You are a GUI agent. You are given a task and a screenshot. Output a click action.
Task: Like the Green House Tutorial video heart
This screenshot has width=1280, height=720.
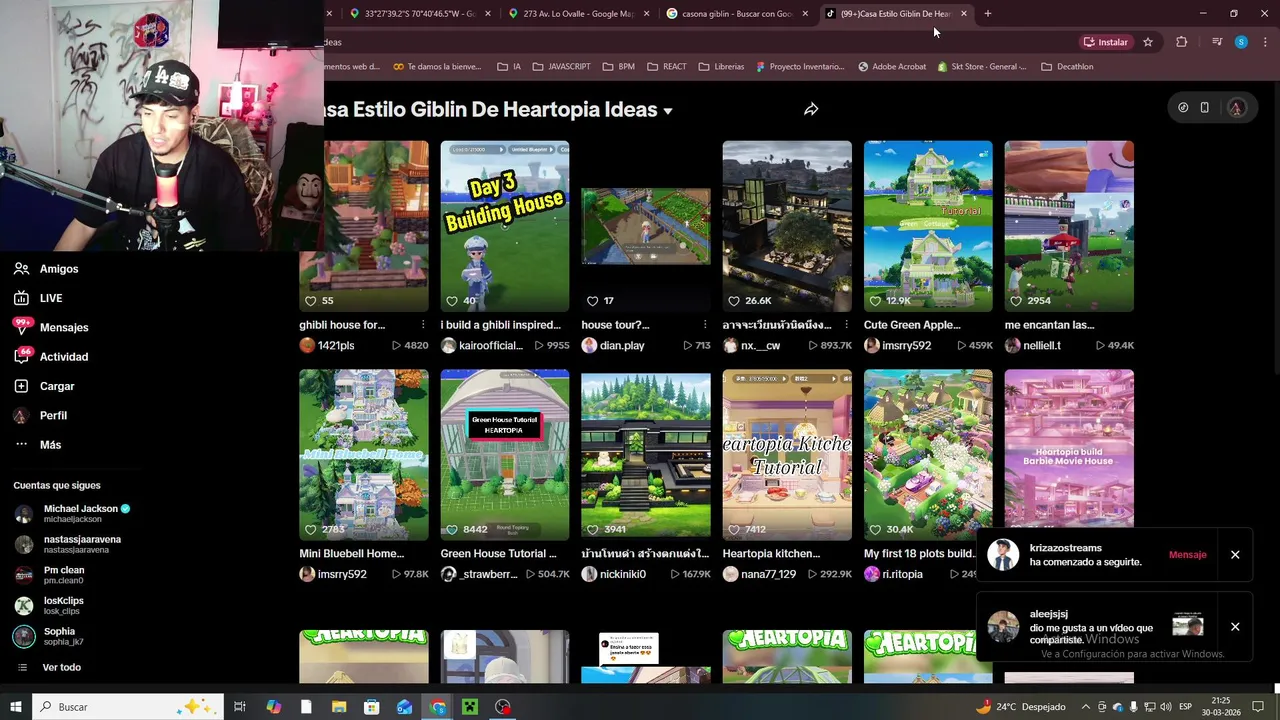(452, 530)
